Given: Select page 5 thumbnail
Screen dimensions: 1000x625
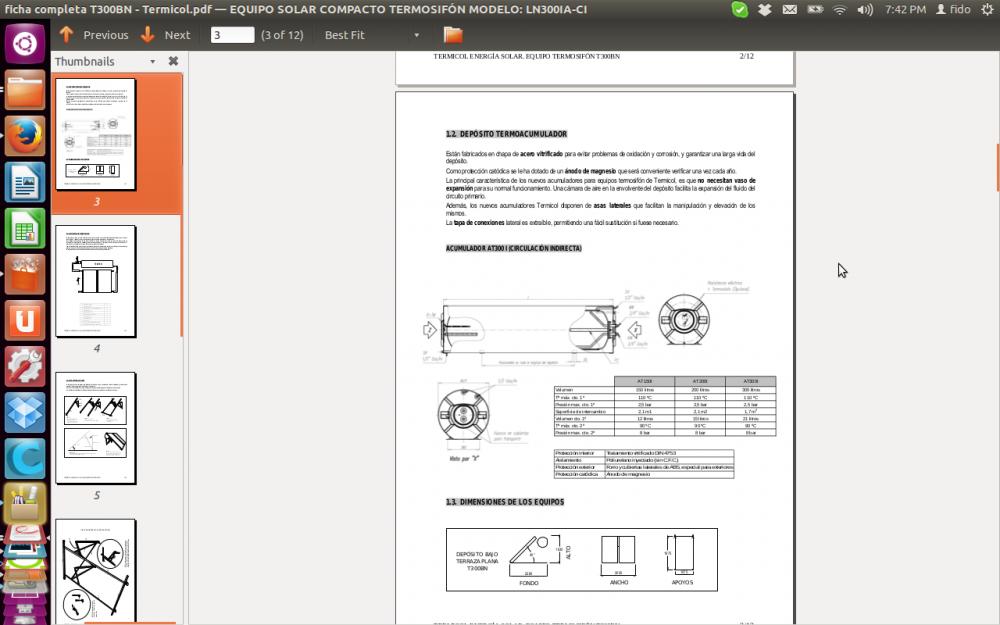Looking at the screenshot, I should tap(96, 428).
